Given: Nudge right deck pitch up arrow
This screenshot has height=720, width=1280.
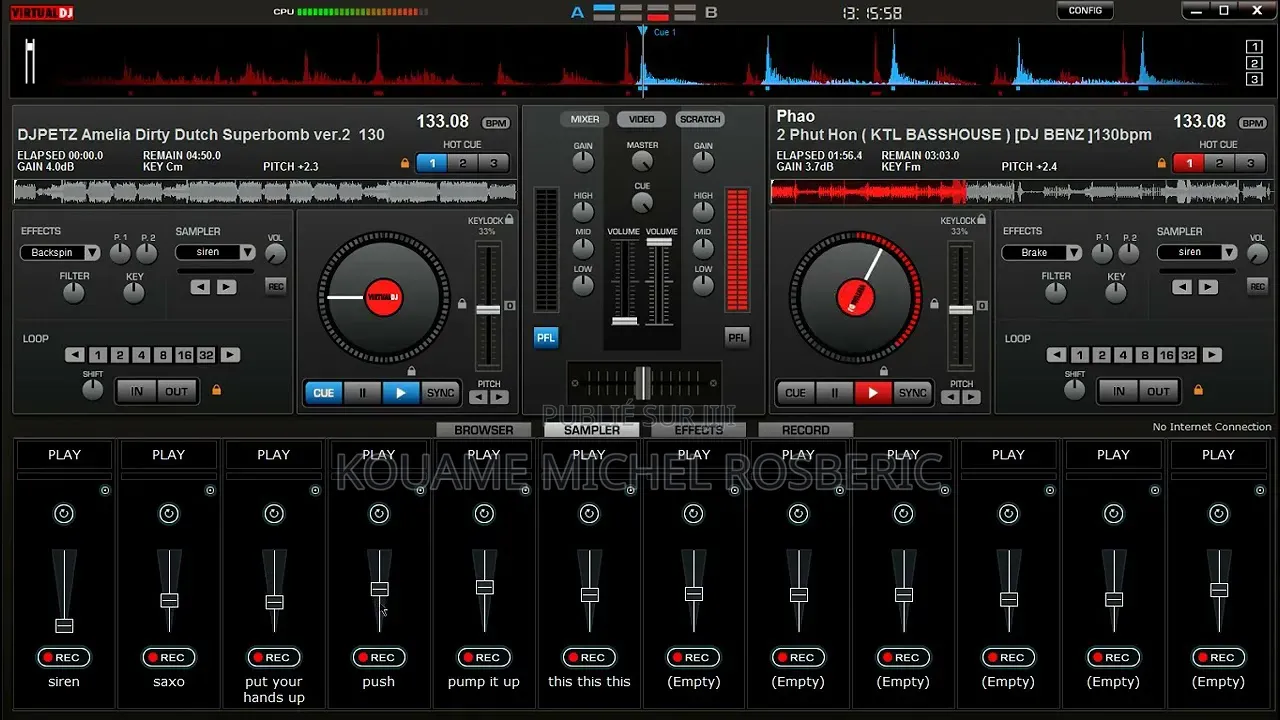Looking at the screenshot, I should pos(971,397).
